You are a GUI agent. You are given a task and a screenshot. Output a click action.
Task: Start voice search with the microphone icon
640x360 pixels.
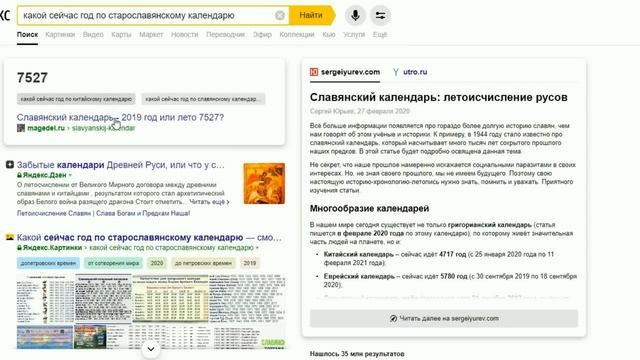pyautogui.click(x=355, y=15)
